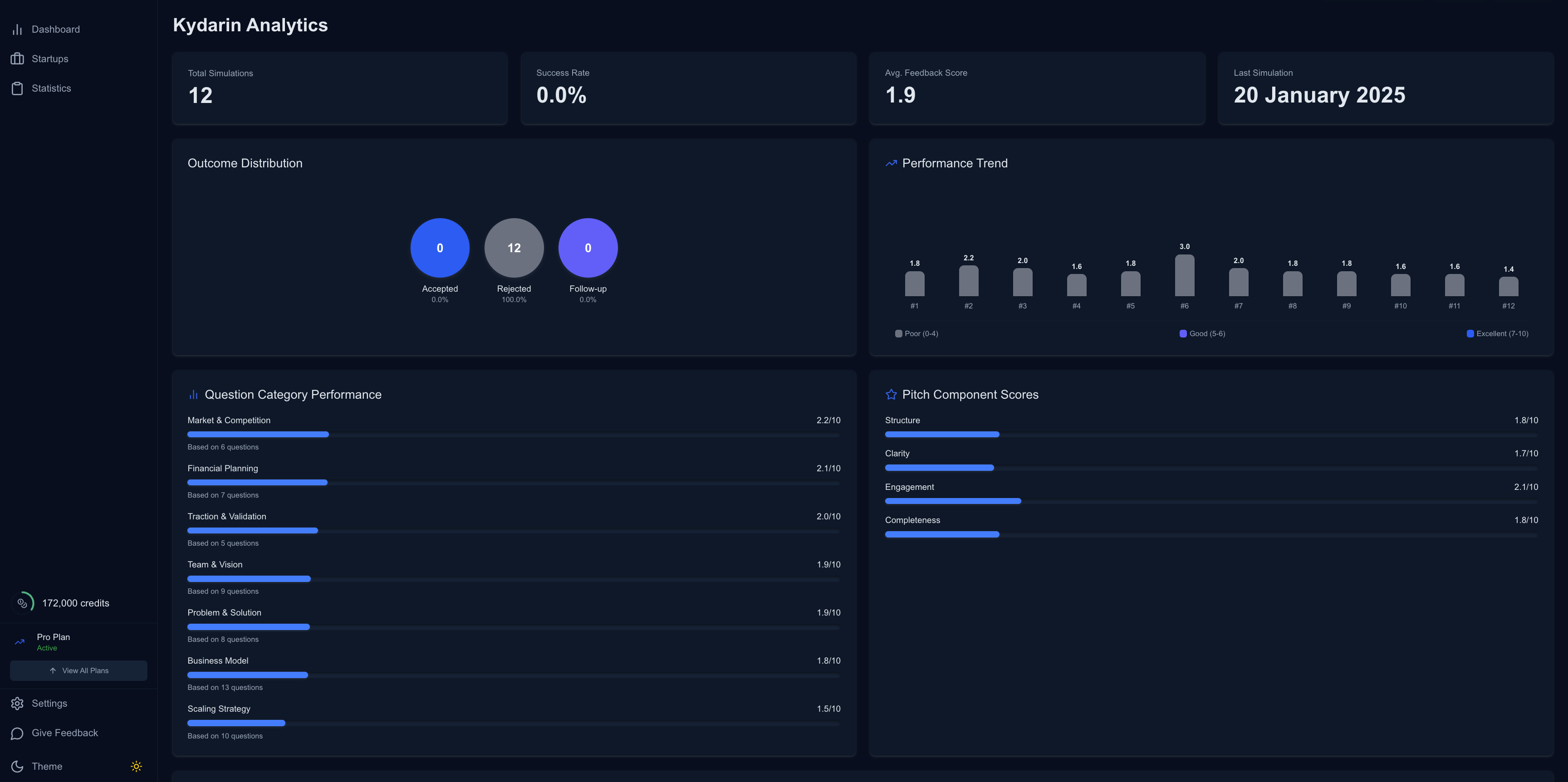Open Startups via the briefcase icon
Screen dimensions: 1568x782
pyautogui.click(x=16, y=59)
